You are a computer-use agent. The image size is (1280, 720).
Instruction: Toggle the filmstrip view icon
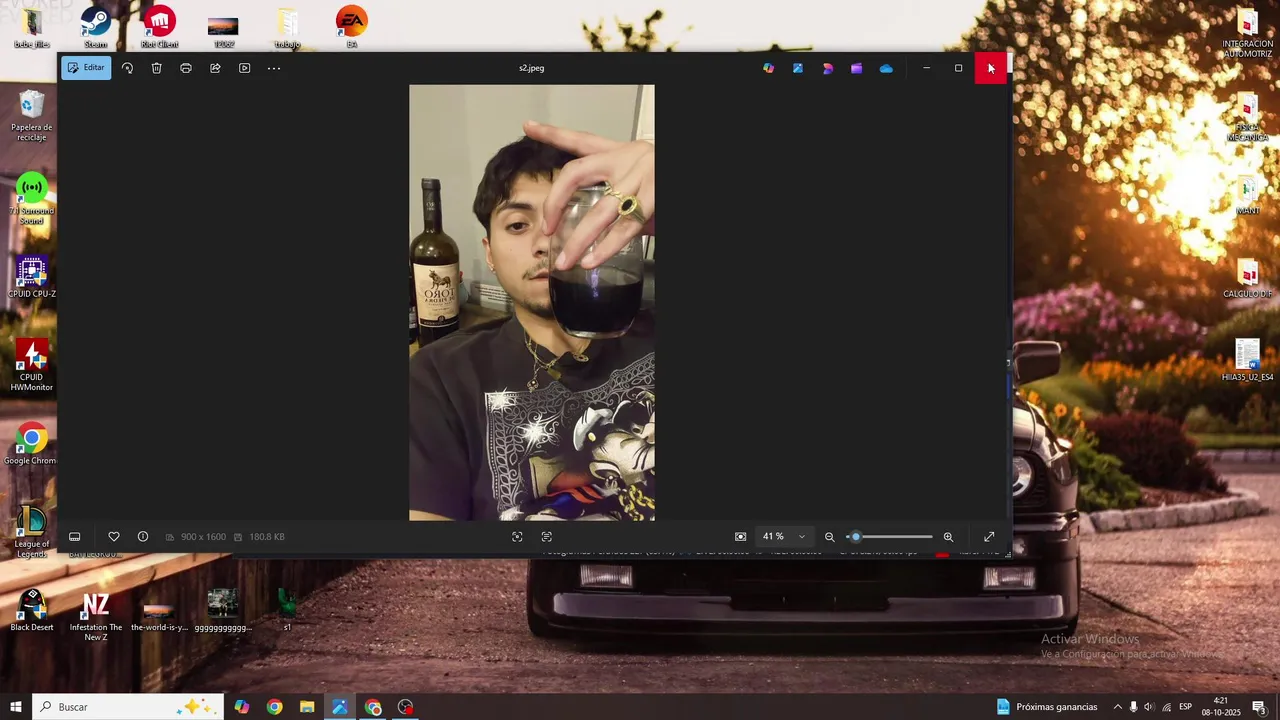pyautogui.click(x=74, y=537)
